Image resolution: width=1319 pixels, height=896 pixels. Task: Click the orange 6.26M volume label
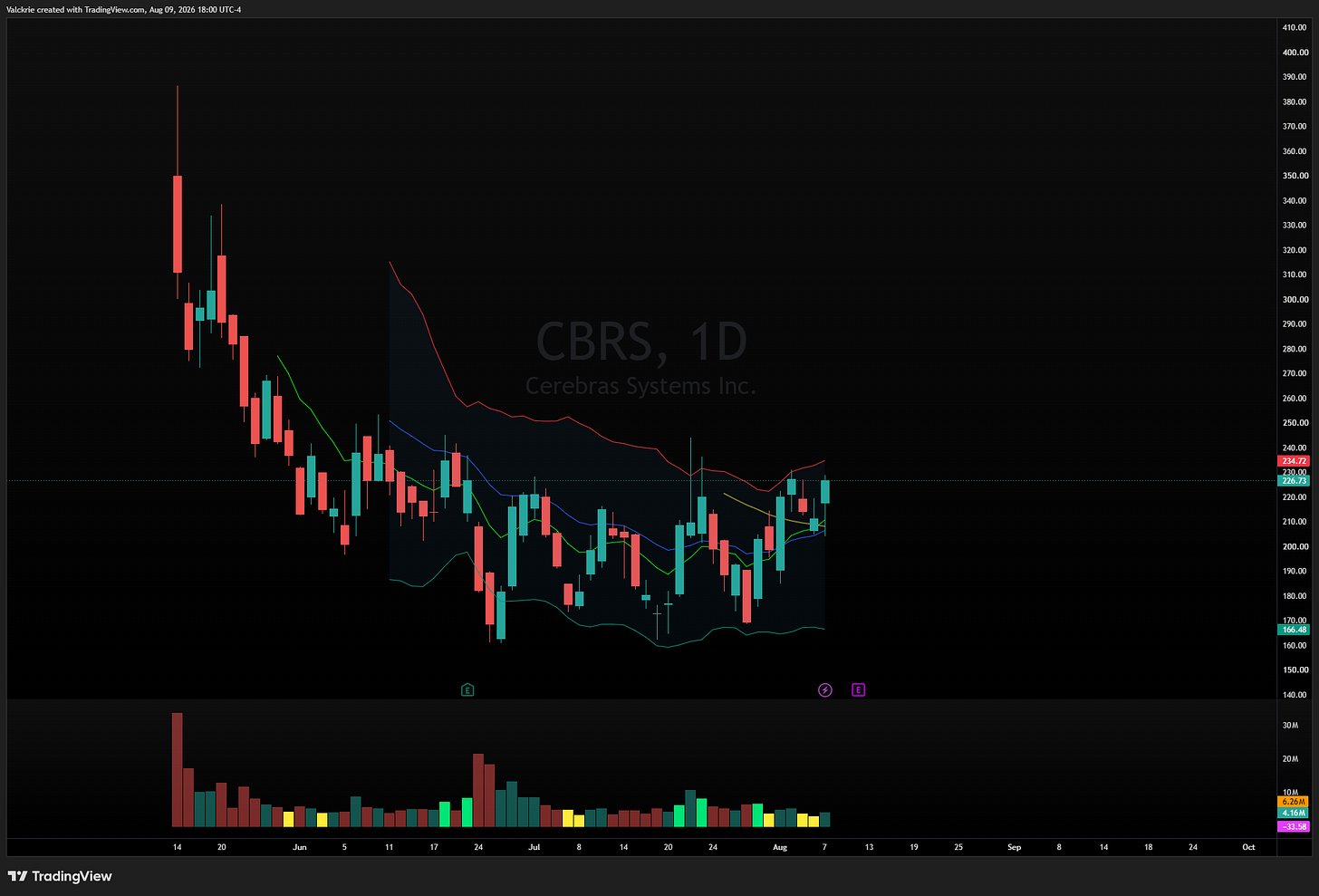tap(1294, 802)
